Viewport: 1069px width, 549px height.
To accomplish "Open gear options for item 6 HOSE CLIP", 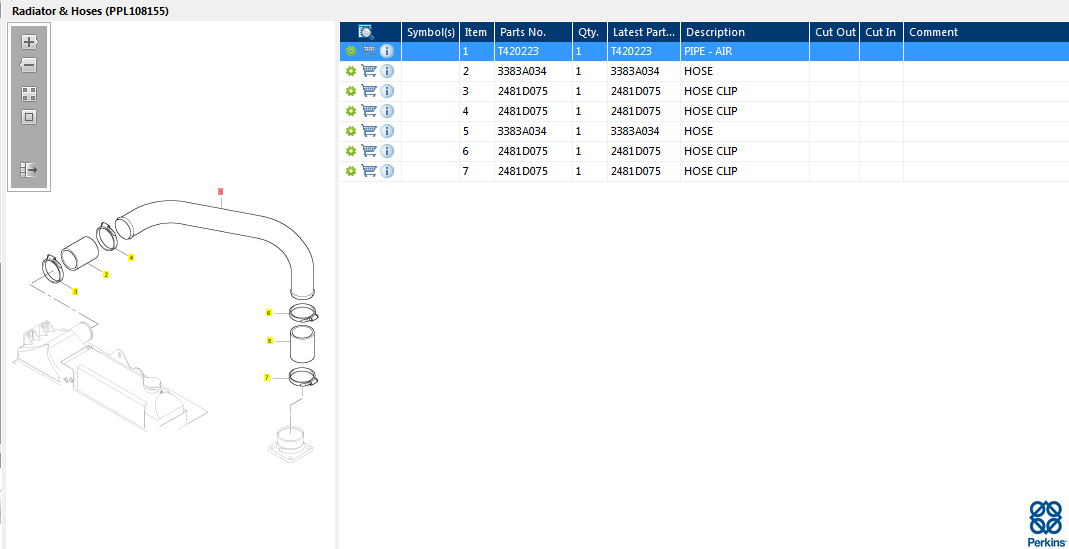I will [350, 151].
